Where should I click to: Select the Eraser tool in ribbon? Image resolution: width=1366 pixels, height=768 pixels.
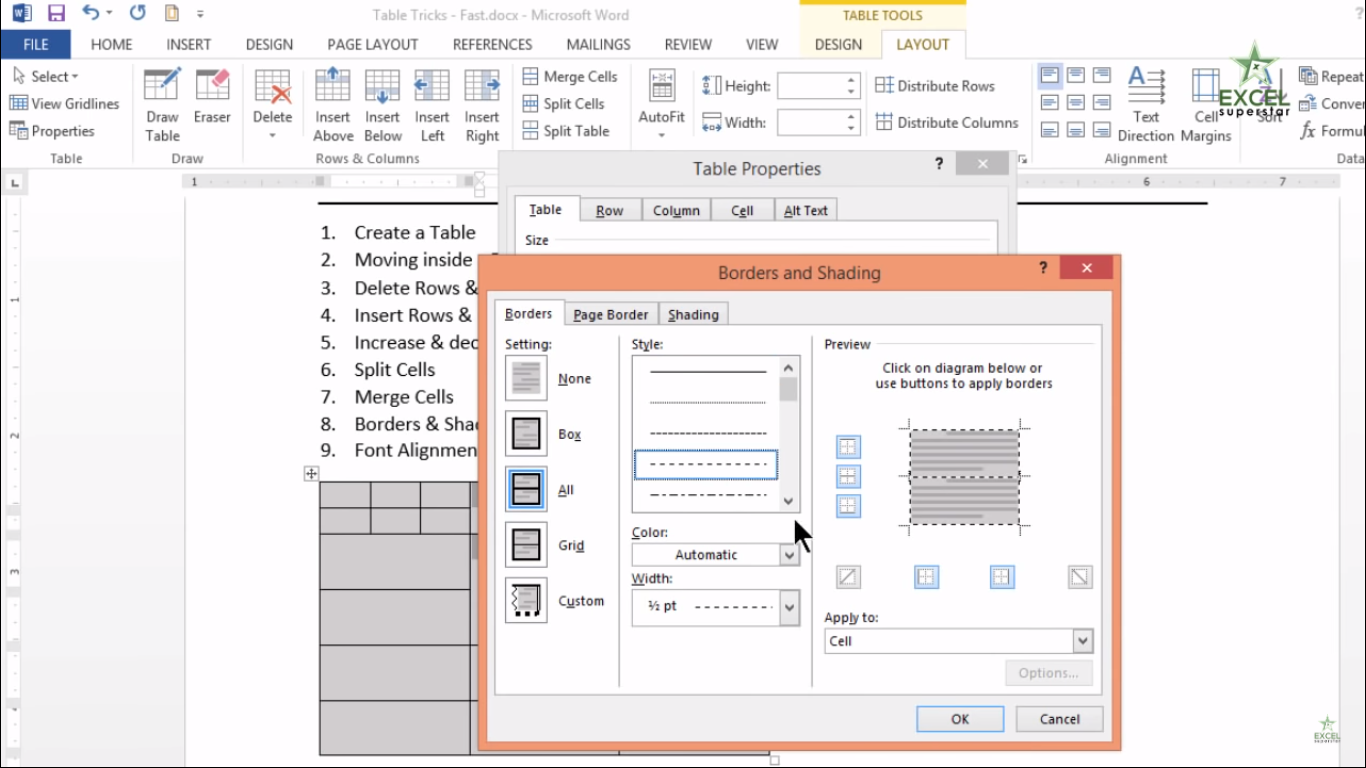[x=212, y=98]
